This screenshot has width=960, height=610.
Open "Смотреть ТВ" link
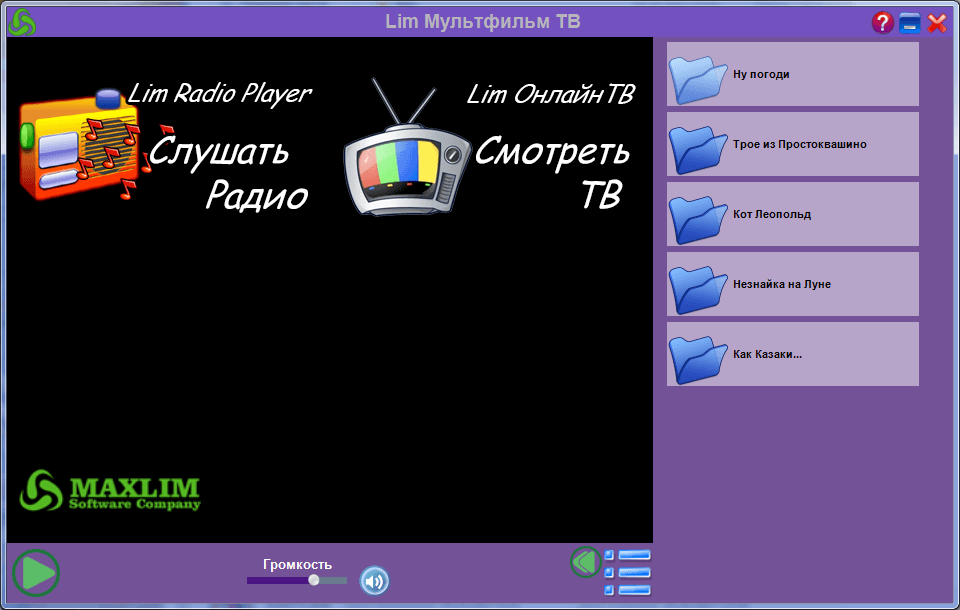point(552,173)
